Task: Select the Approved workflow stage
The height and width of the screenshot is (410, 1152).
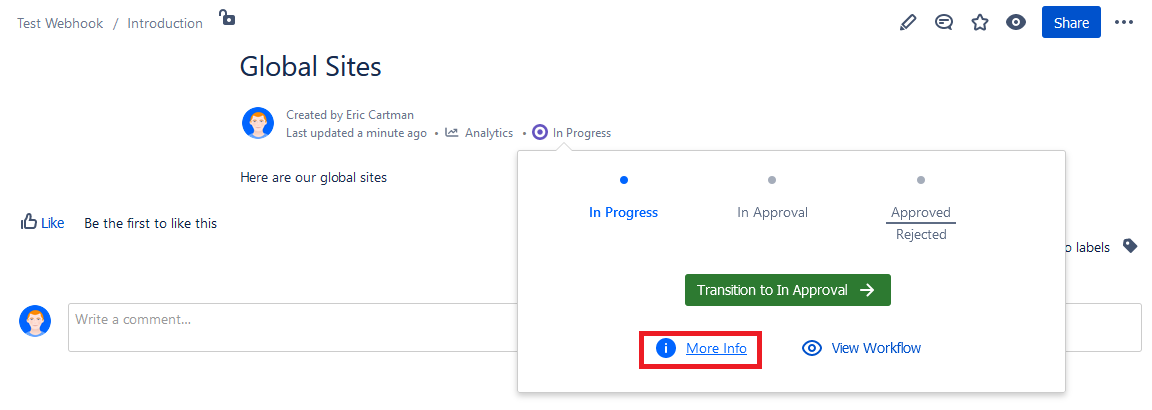Action: (921, 212)
